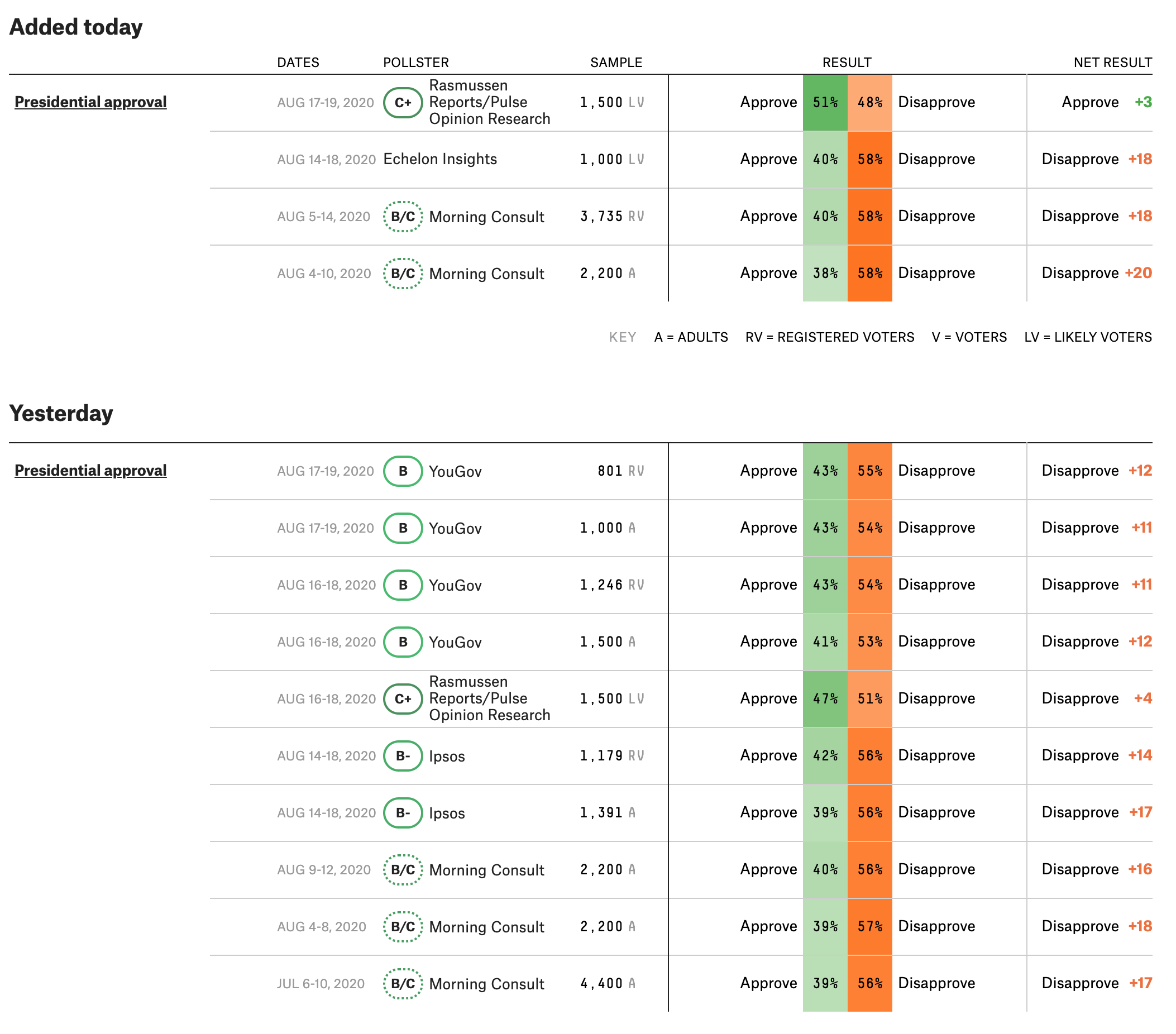The image size is (1176, 1034).
Task: Click the B/C grade badge for Morning Consult Jul 6-10
Action: pyautogui.click(x=403, y=983)
